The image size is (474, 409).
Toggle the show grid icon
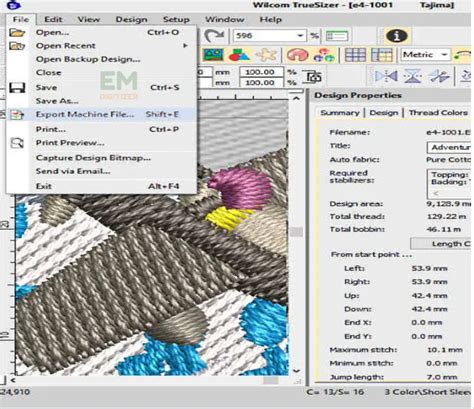pyautogui.click(x=355, y=55)
